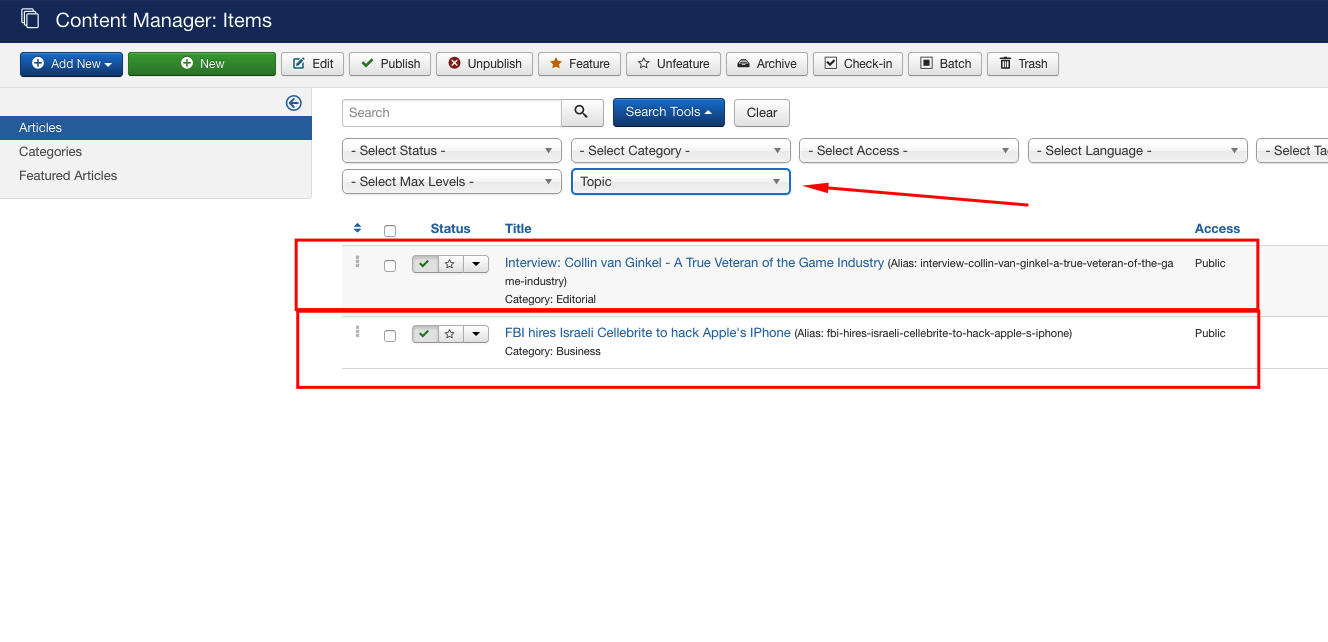Click the Content Manager: Items page title
Screen dimensions: 1328x642
coord(164,20)
